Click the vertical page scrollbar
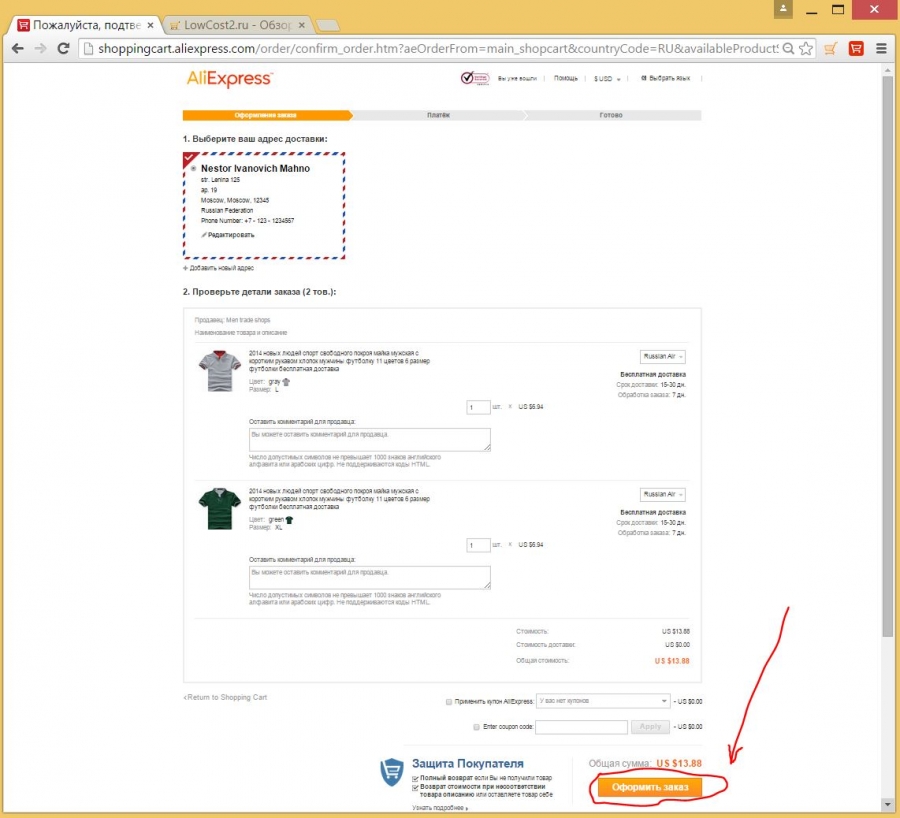Image resolution: width=900 pixels, height=818 pixels. pos(888,356)
